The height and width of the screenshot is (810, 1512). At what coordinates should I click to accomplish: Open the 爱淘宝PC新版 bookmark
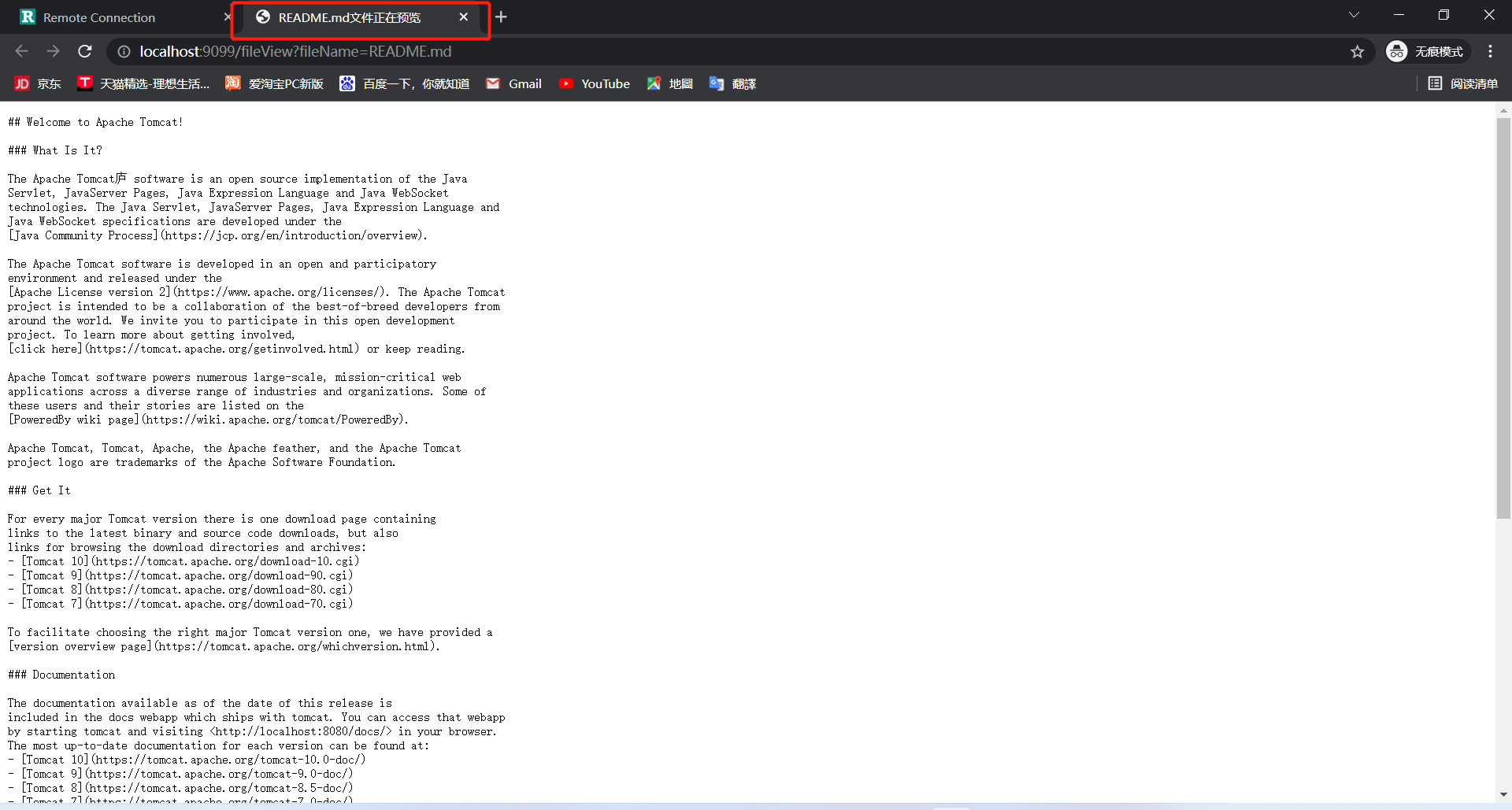tap(275, 84)
